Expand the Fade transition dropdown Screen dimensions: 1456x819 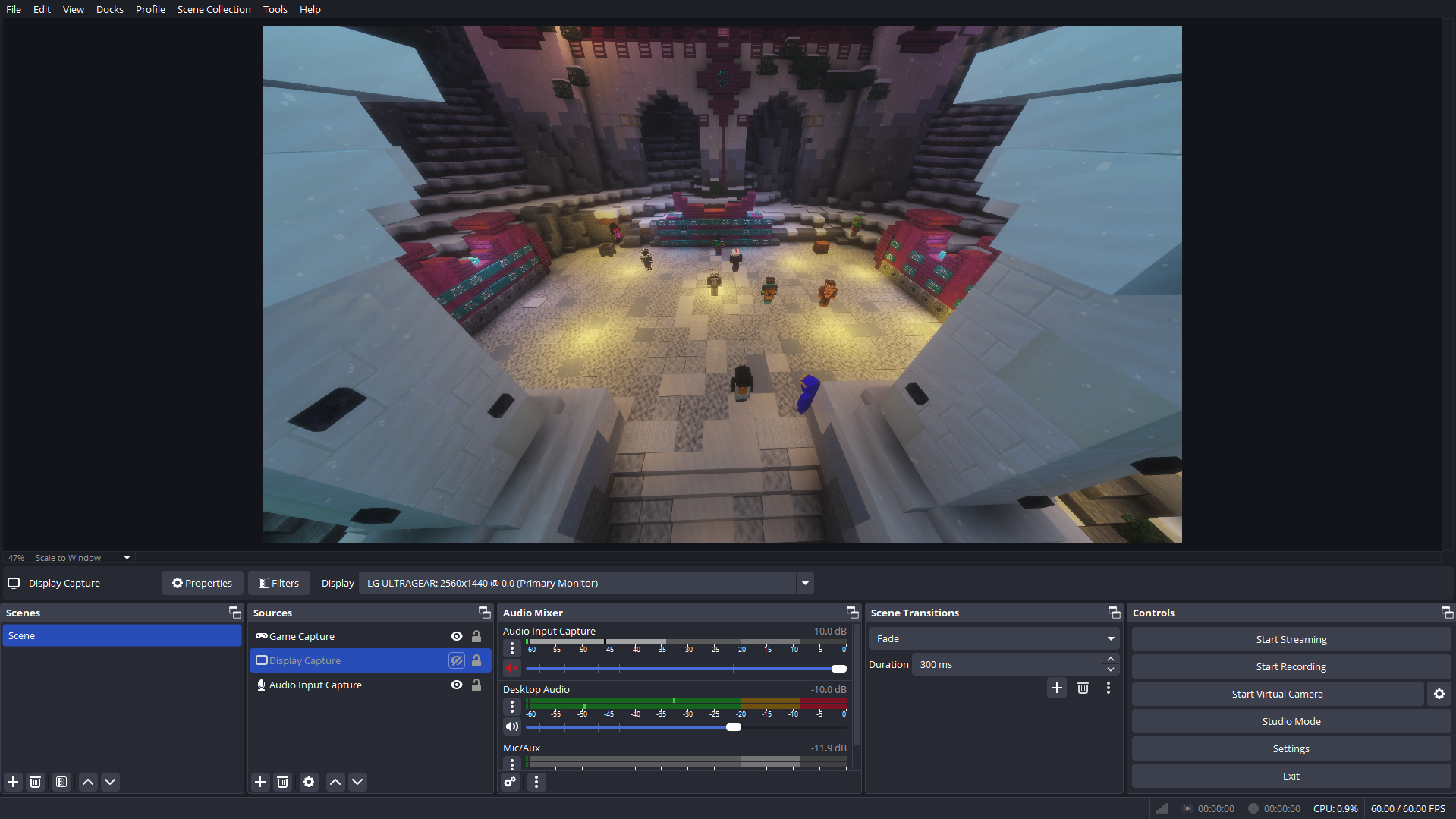click(1111, 639)
